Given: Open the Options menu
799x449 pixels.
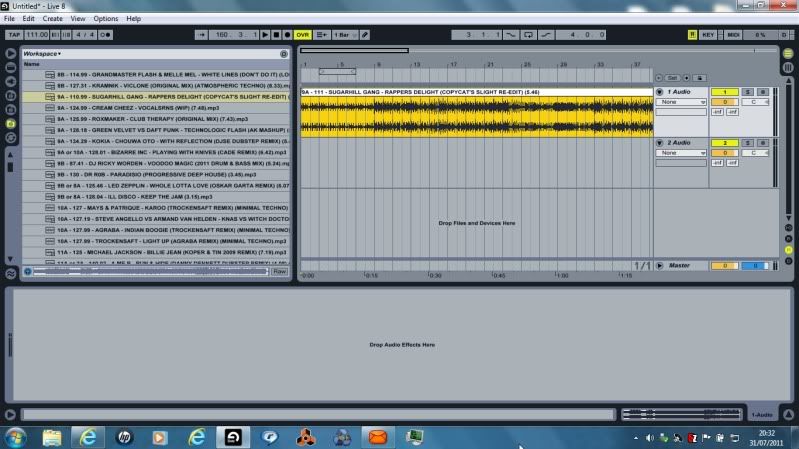Looking at the screenshot, I should coord(106,19).
